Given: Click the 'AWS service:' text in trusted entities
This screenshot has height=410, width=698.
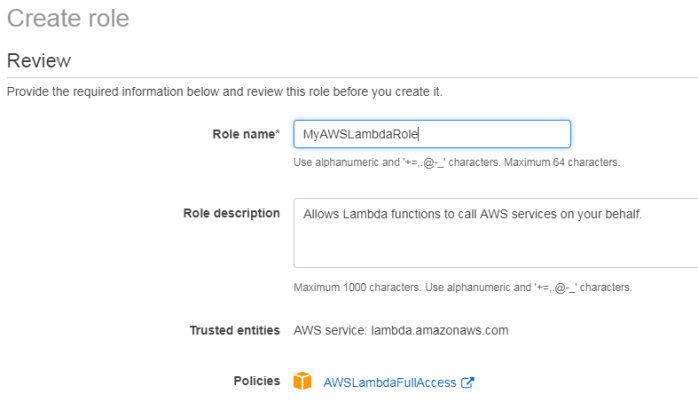Looking at the screenshot, I should (328, 330).
